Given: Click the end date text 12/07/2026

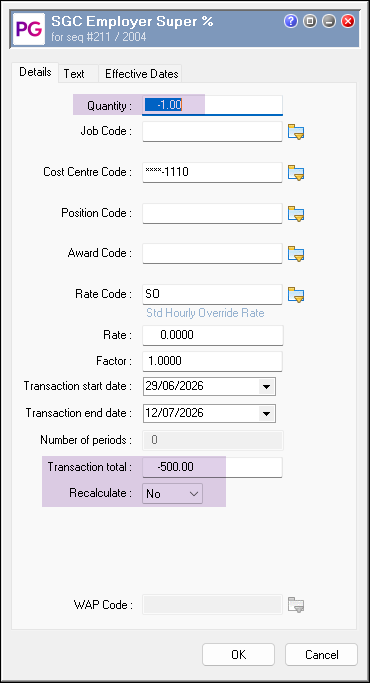Looking at the screenshot, I should point(174,413).
